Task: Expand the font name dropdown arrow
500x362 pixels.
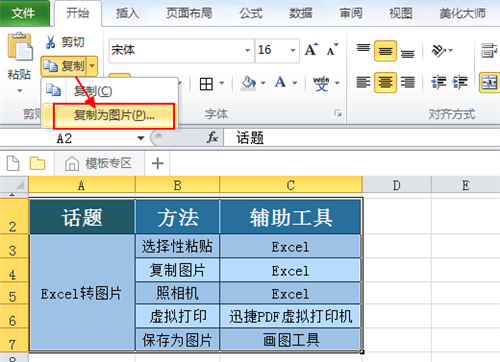Action: 247,50
